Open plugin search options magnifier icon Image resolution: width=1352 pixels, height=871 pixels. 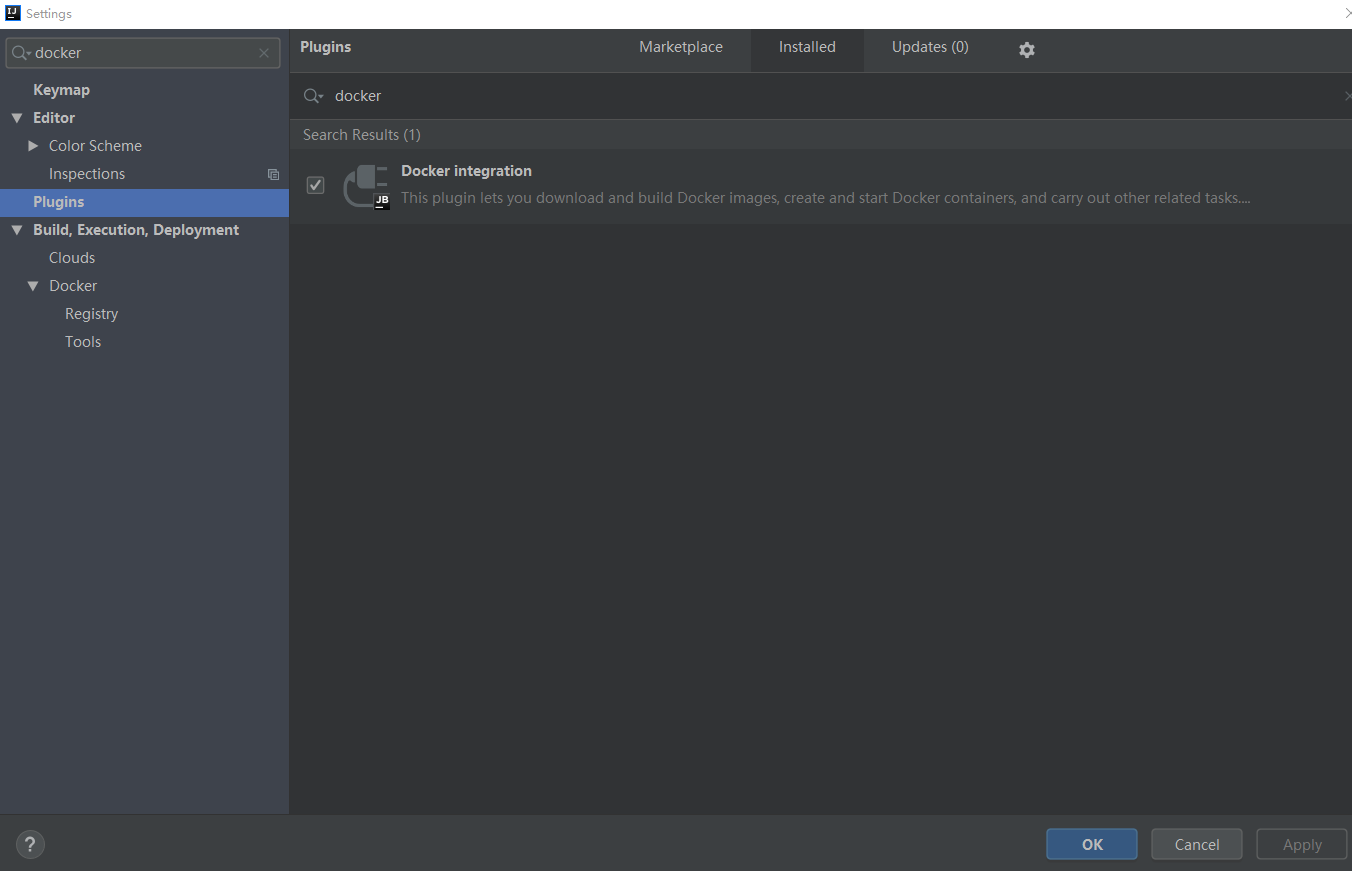click(314, 96)
